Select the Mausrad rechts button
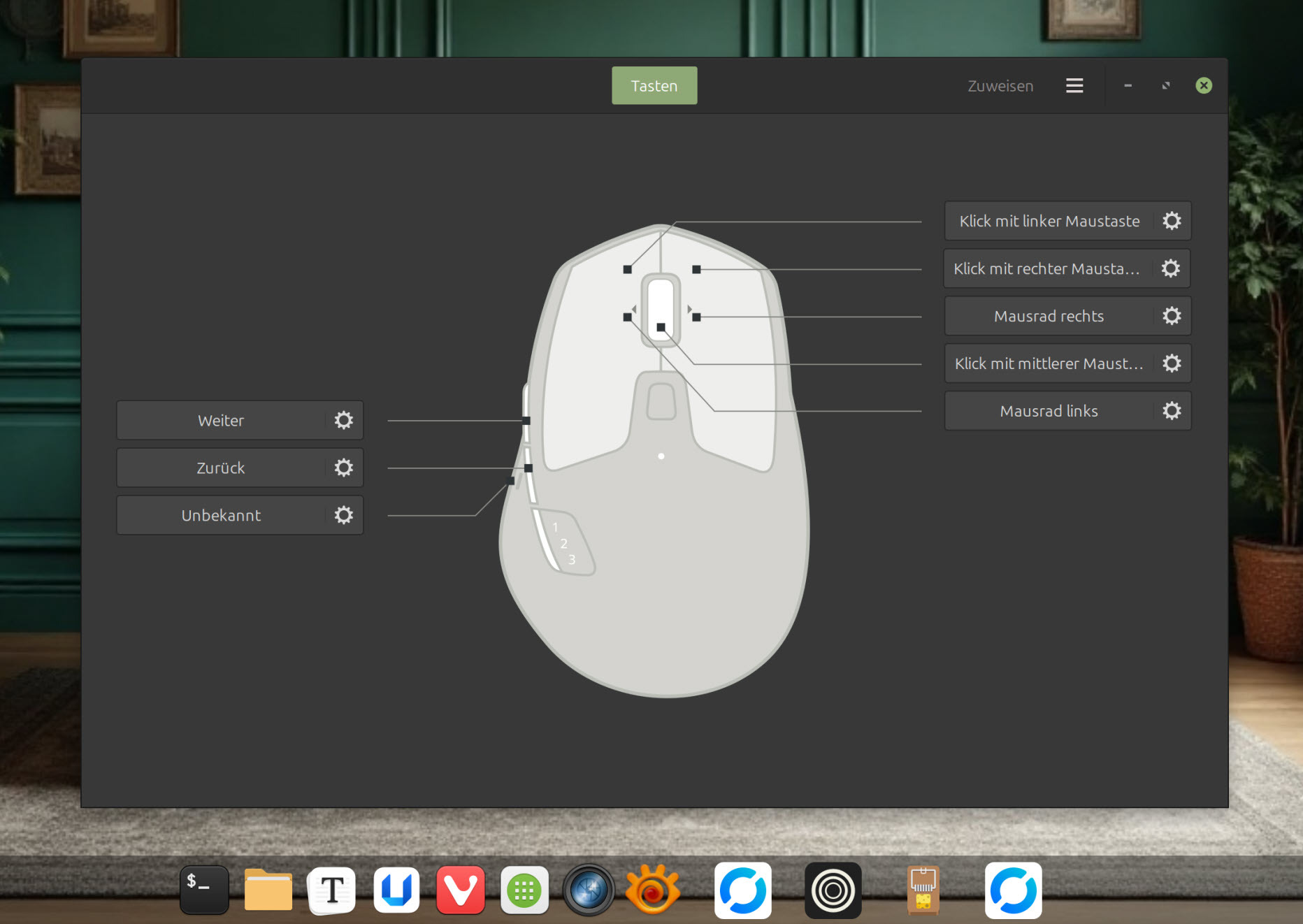The width and height of the screenshot is (1303, 924). click(x=1049, y=316)
